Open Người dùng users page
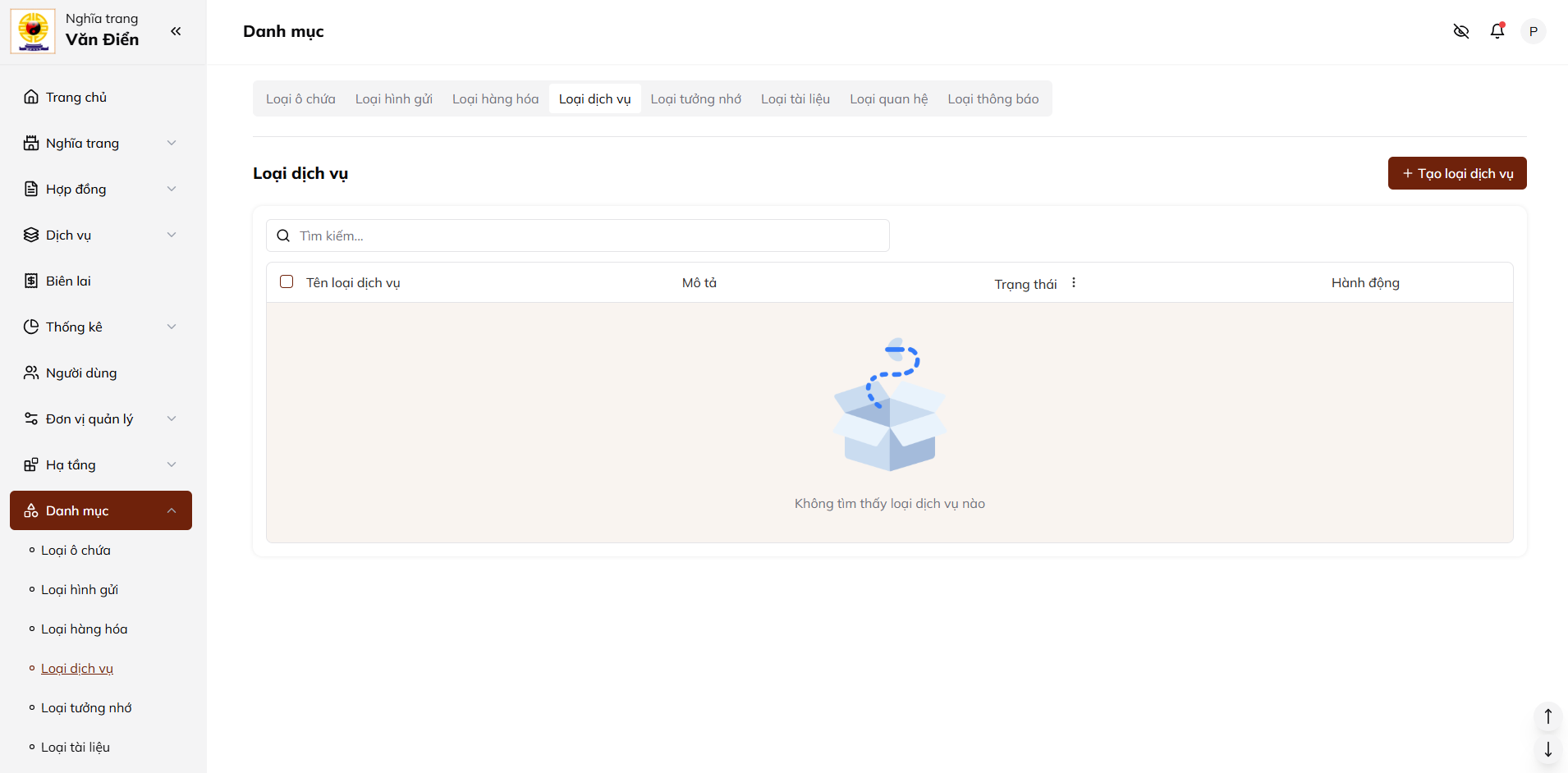1568x773 pixels. point(80,373)
